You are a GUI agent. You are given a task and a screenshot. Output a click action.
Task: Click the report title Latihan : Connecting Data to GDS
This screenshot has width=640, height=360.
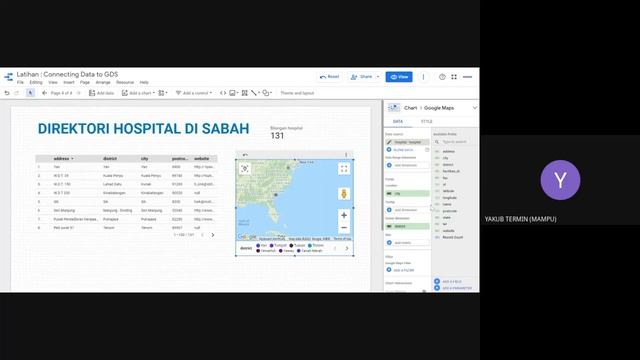pos(67,74)
